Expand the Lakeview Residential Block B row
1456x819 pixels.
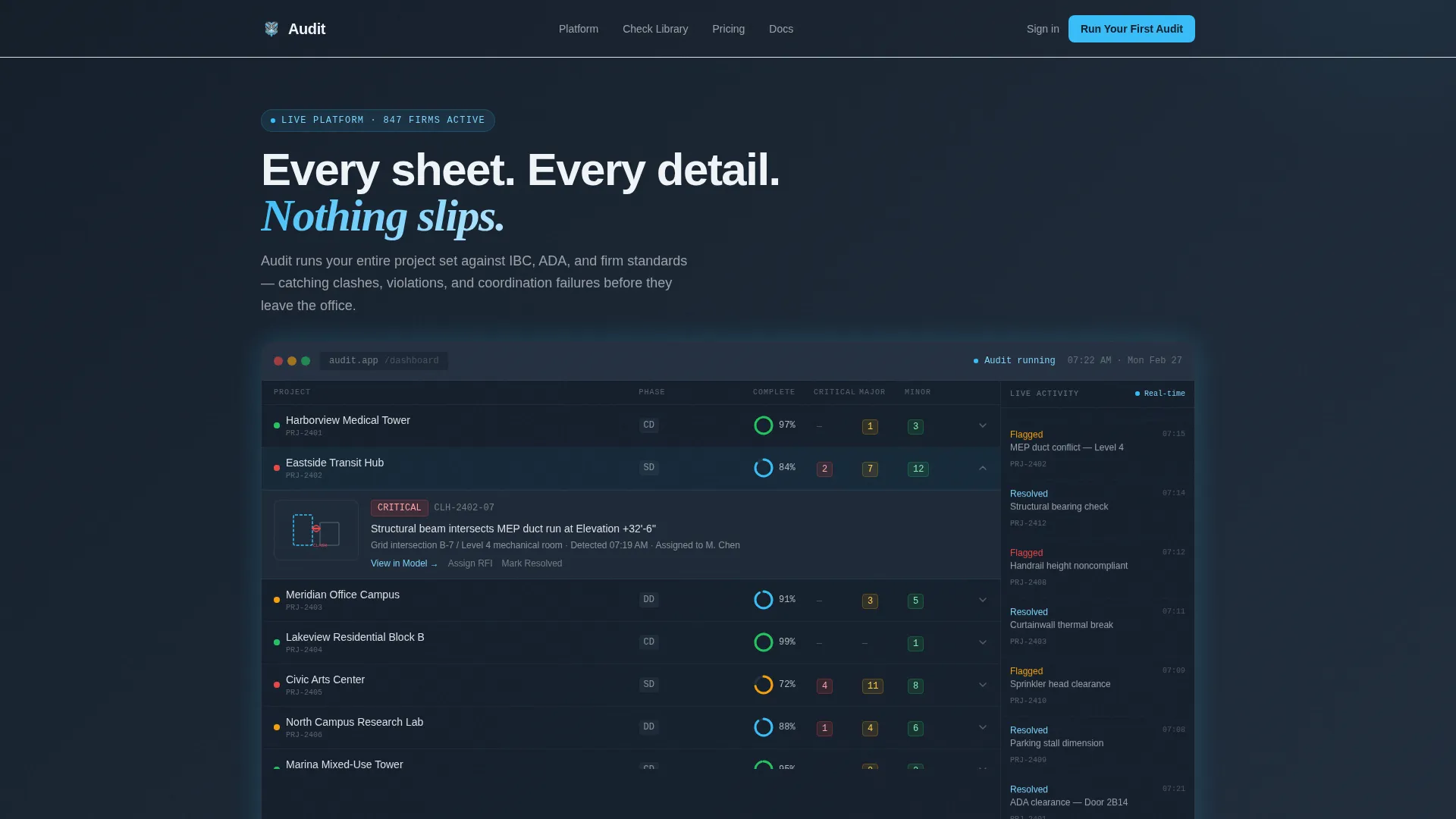pyautogui.click(x=983, y=642)
